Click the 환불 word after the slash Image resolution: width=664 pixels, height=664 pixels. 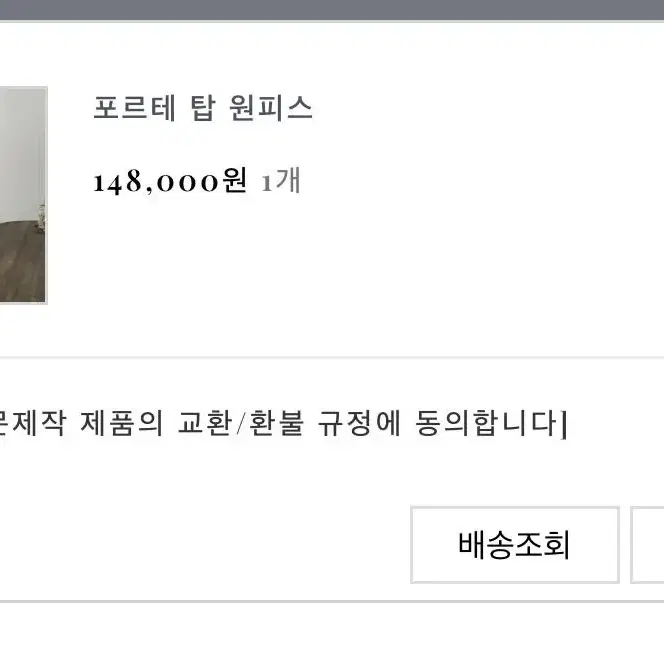click(277, 423)
